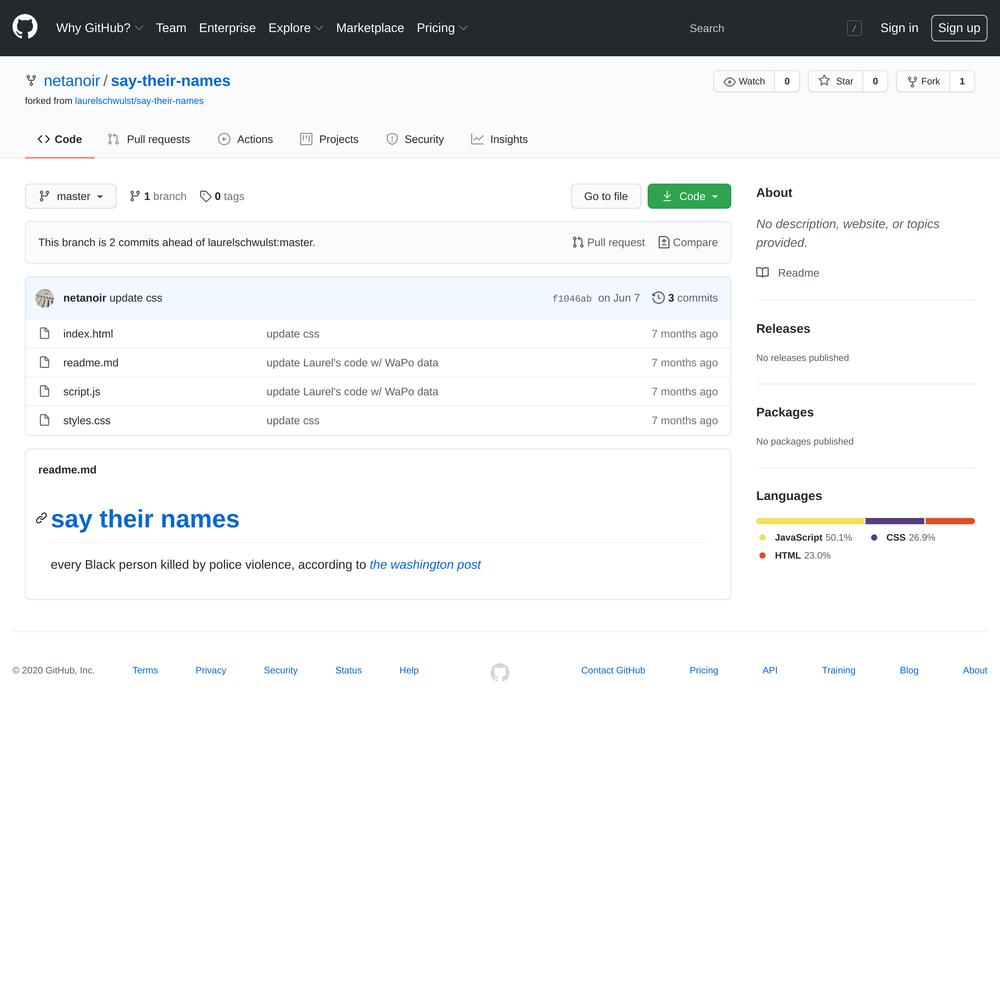
Task: Click yellow JavaScript segment of language bar
Action: [810, 521]
